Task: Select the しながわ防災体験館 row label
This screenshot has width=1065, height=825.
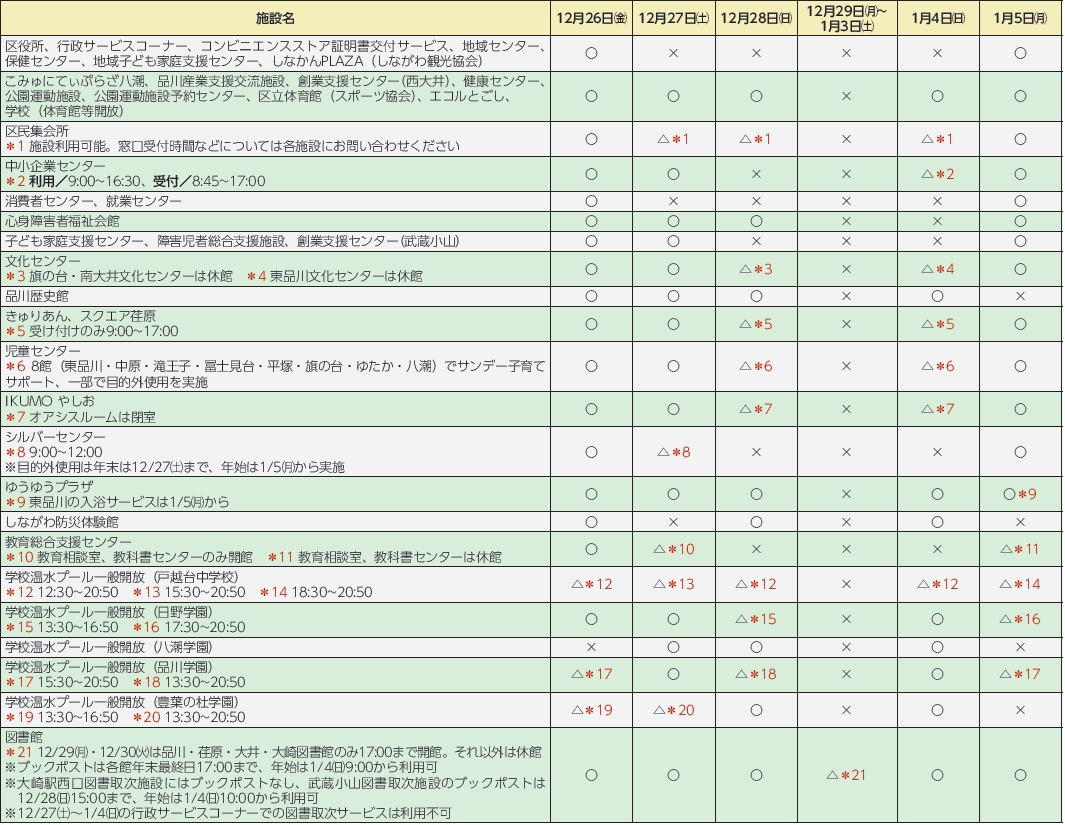Action: click(x=62, y=521)
